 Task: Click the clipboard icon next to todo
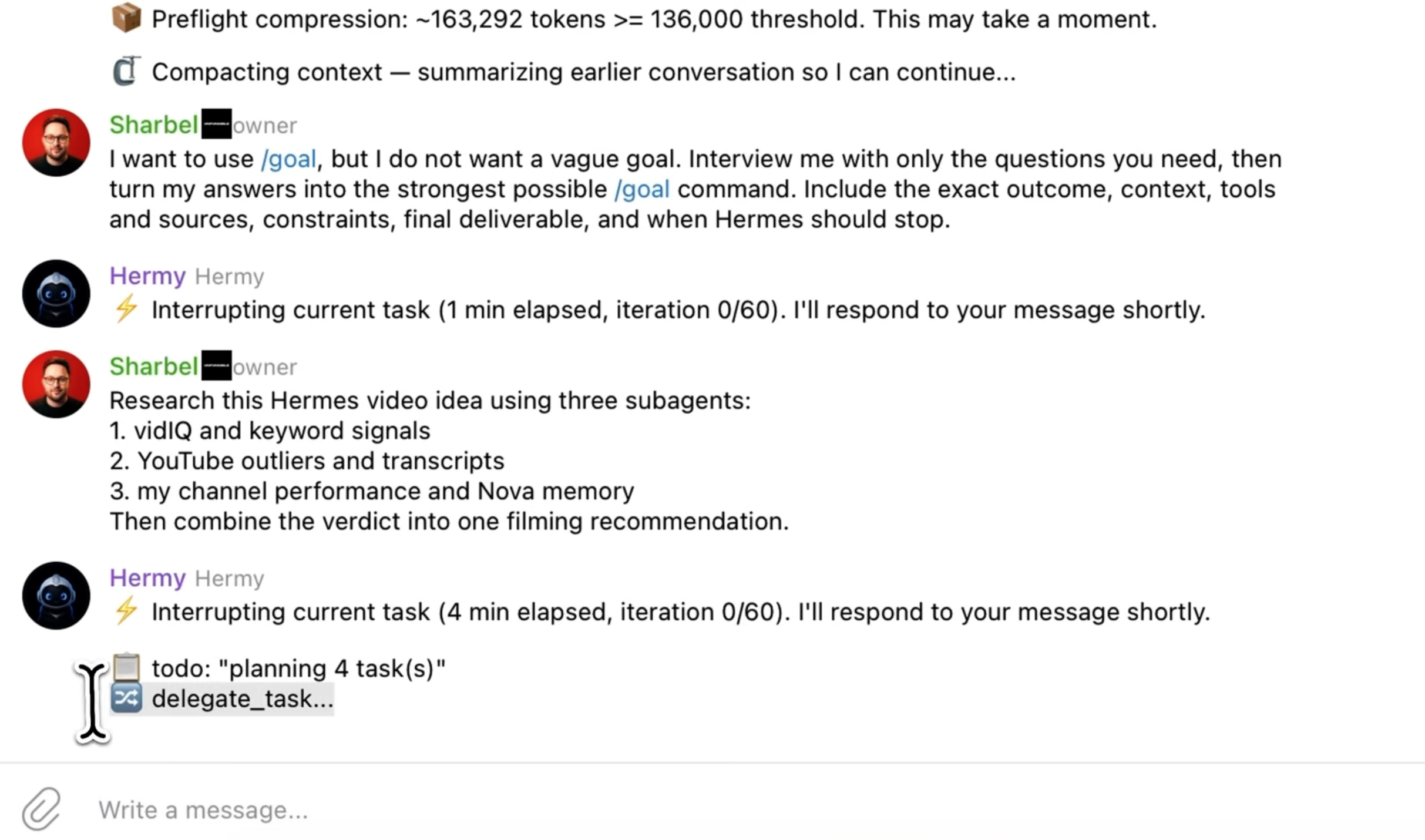(x=126, y=667)
